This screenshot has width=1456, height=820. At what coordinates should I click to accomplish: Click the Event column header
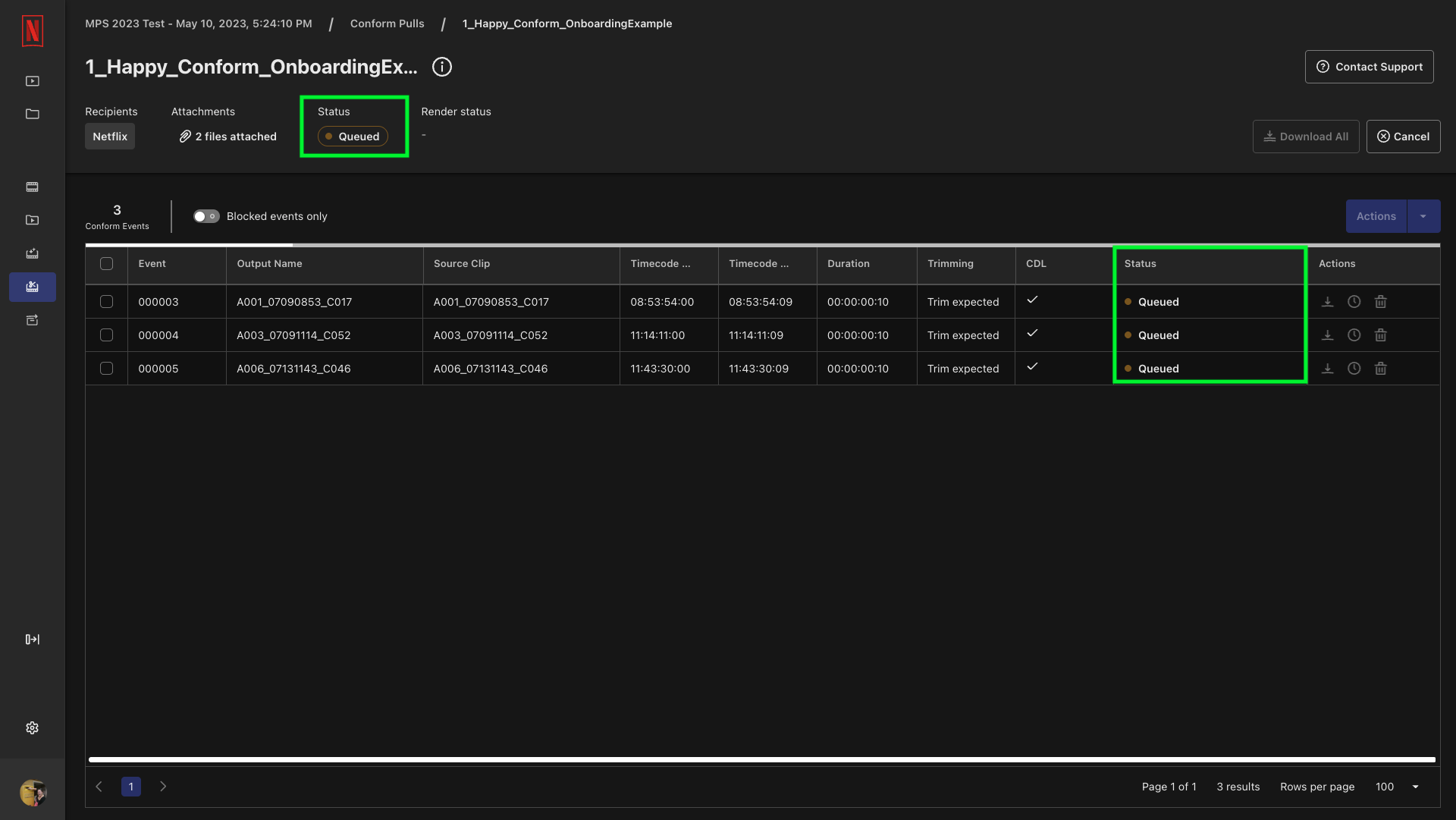click(177, 264)
